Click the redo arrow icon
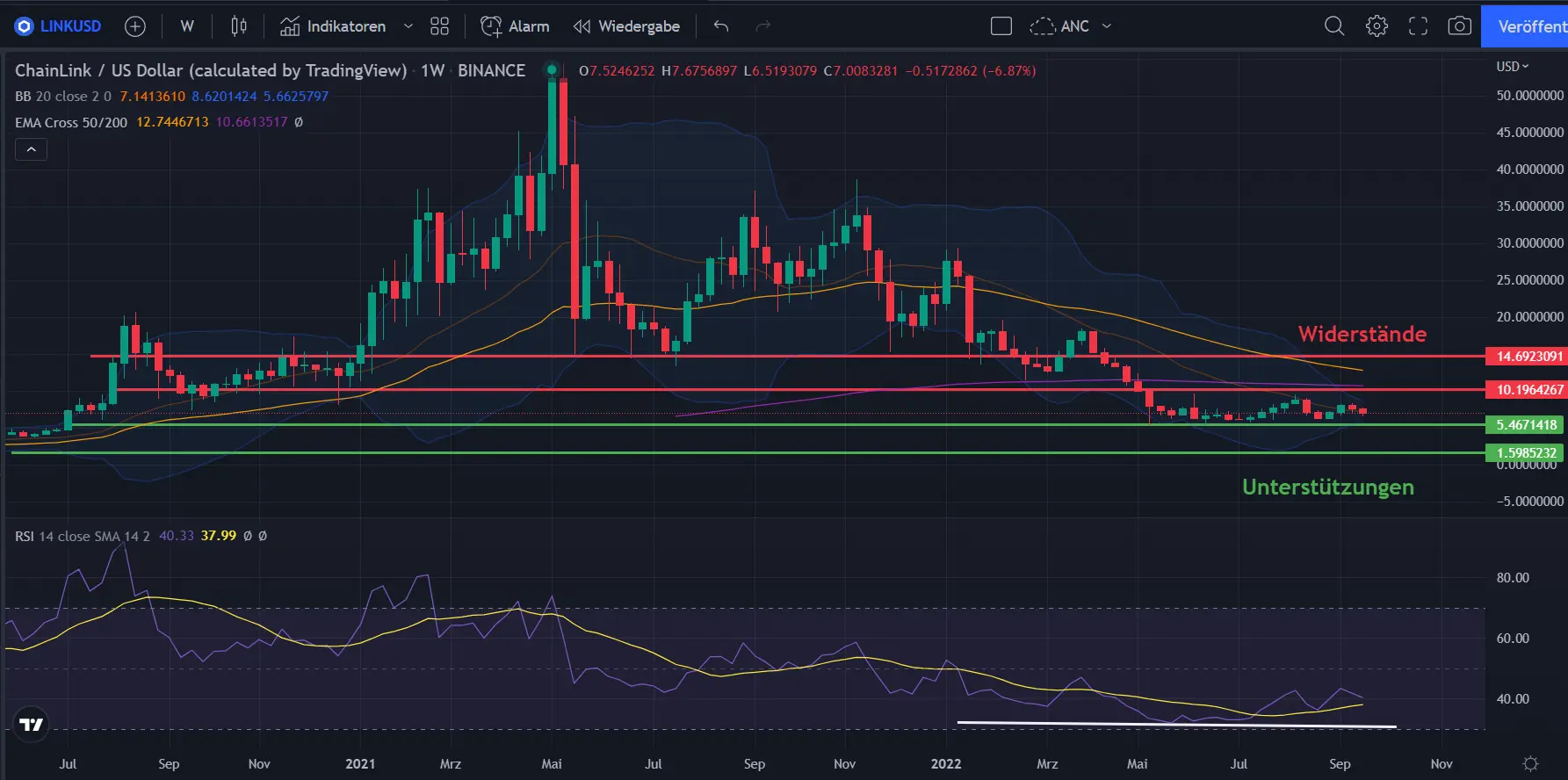 [x=763, y=26]
